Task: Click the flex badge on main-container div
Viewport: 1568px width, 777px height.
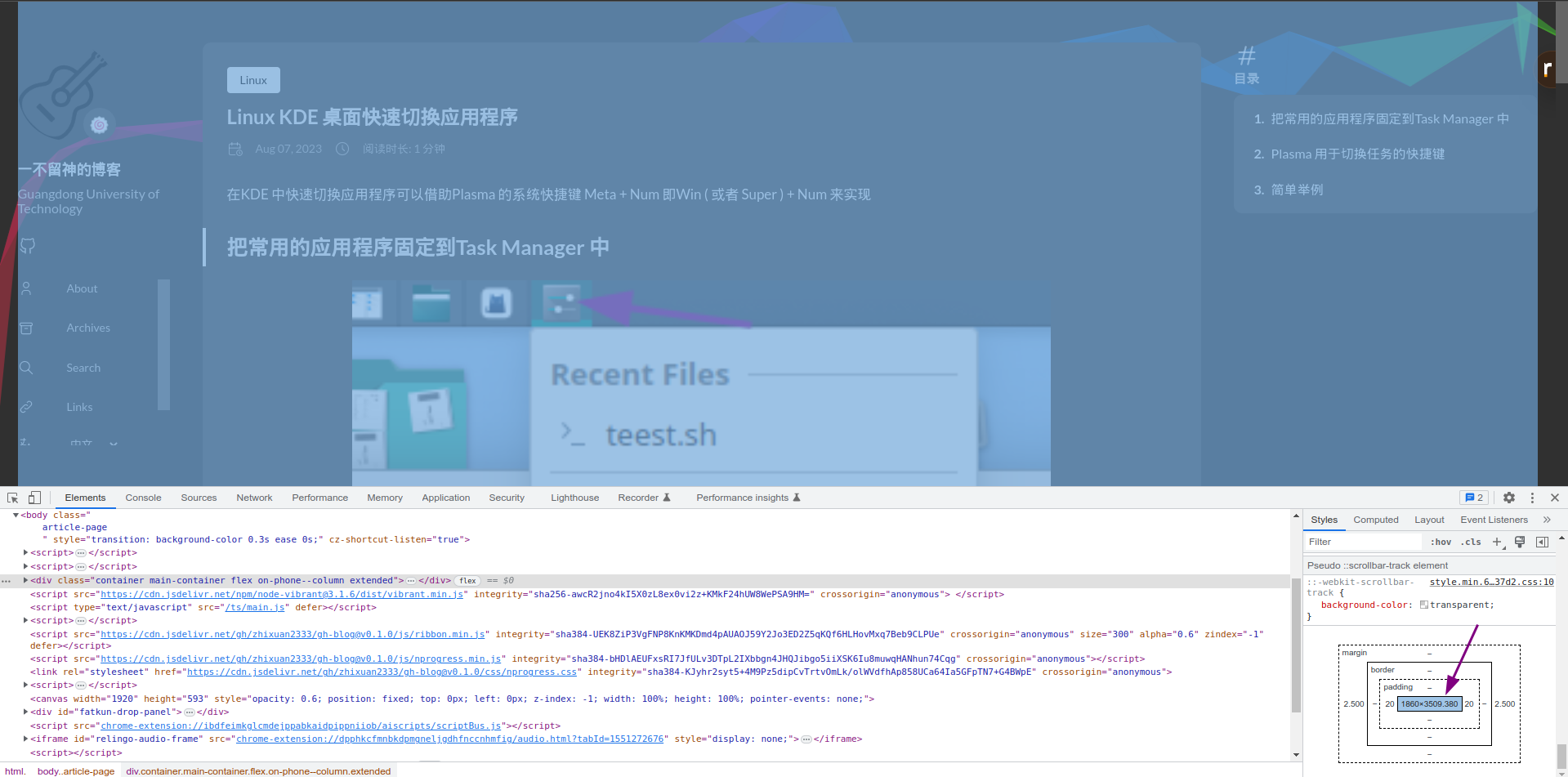Action: coord(467,581)
